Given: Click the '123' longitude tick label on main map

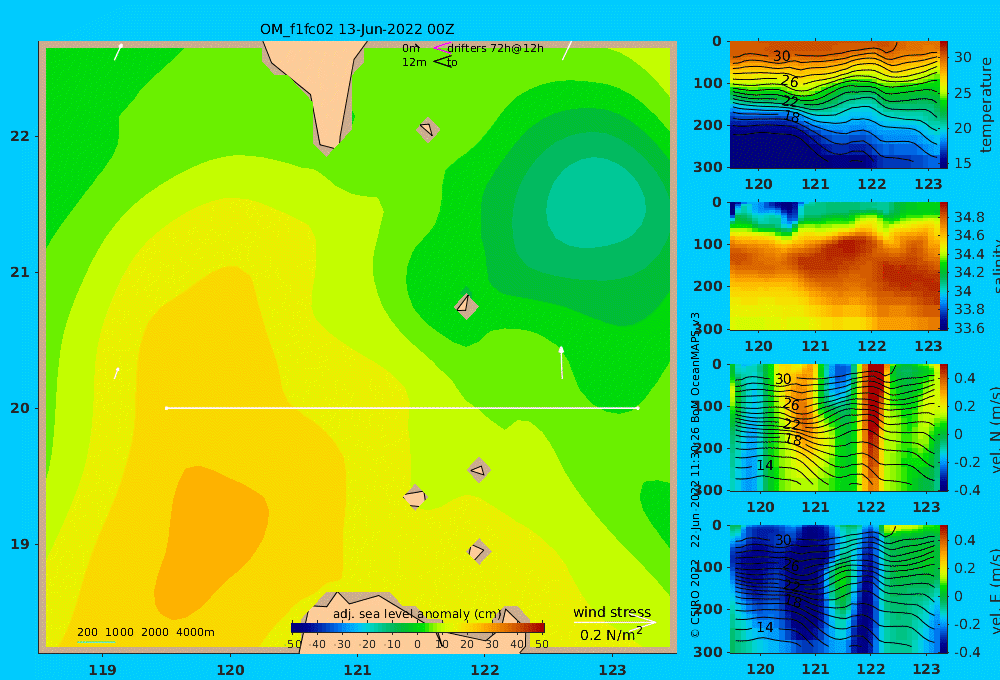Looking at the screenshot, I should pyautogui.click(x=613, y=670).
